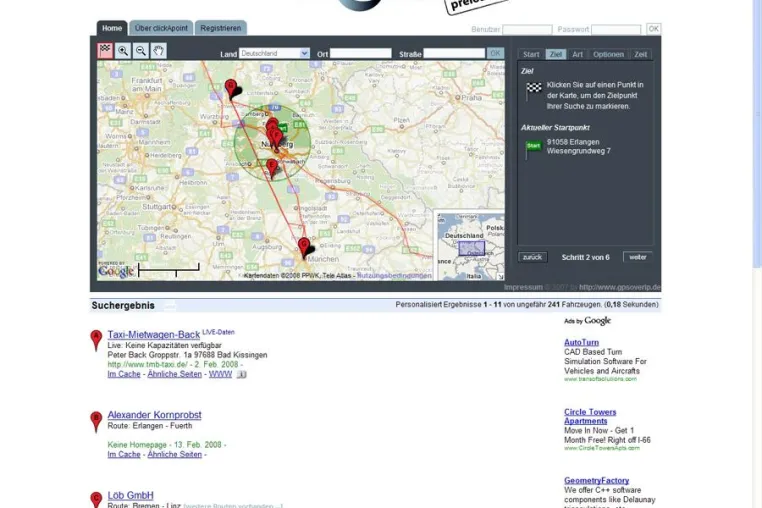The height and width of the screenshot is (508, 762).
Task: Click marker C icon beside Löb GmbH
Action: (96, 500)
